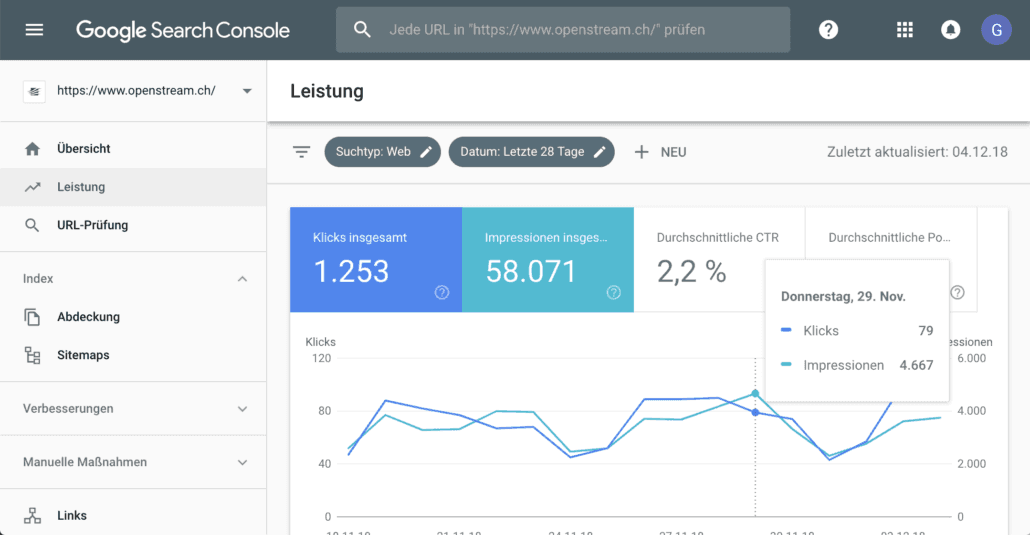1030x535 pixels.
Task: Open the hamburger main menu
Action: click(34, 30)
